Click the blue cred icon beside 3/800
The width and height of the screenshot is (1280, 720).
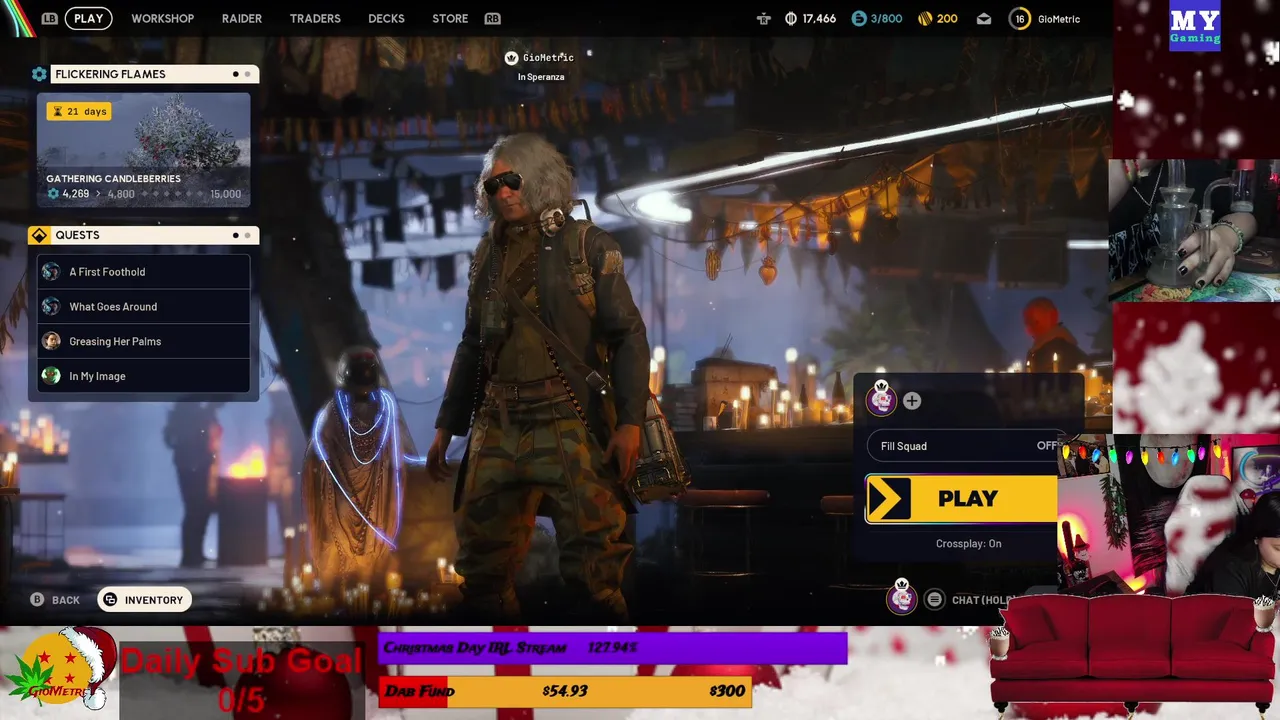[859, 19]
